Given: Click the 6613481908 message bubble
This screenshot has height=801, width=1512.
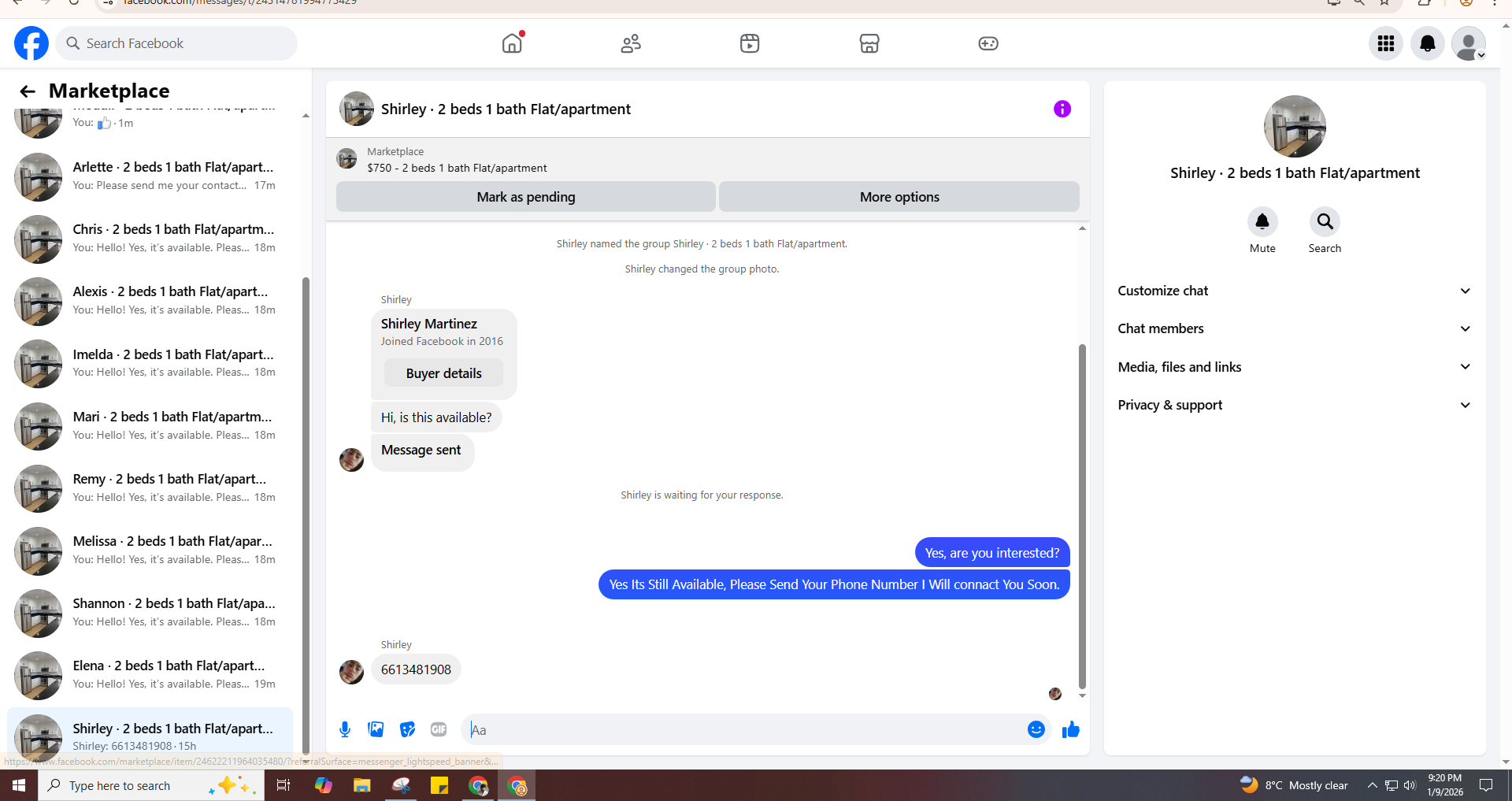Looking at the screenshot, I should [x=416, y=669].
